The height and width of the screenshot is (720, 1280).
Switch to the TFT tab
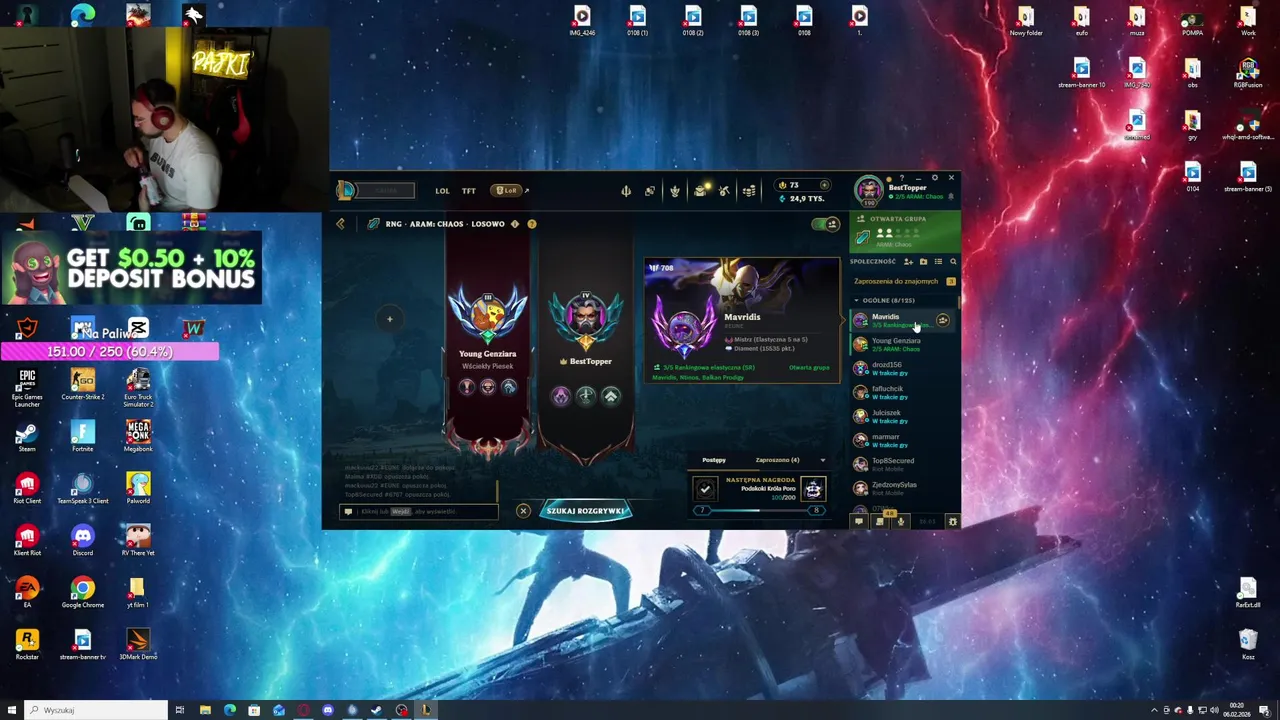click(468, 190)
